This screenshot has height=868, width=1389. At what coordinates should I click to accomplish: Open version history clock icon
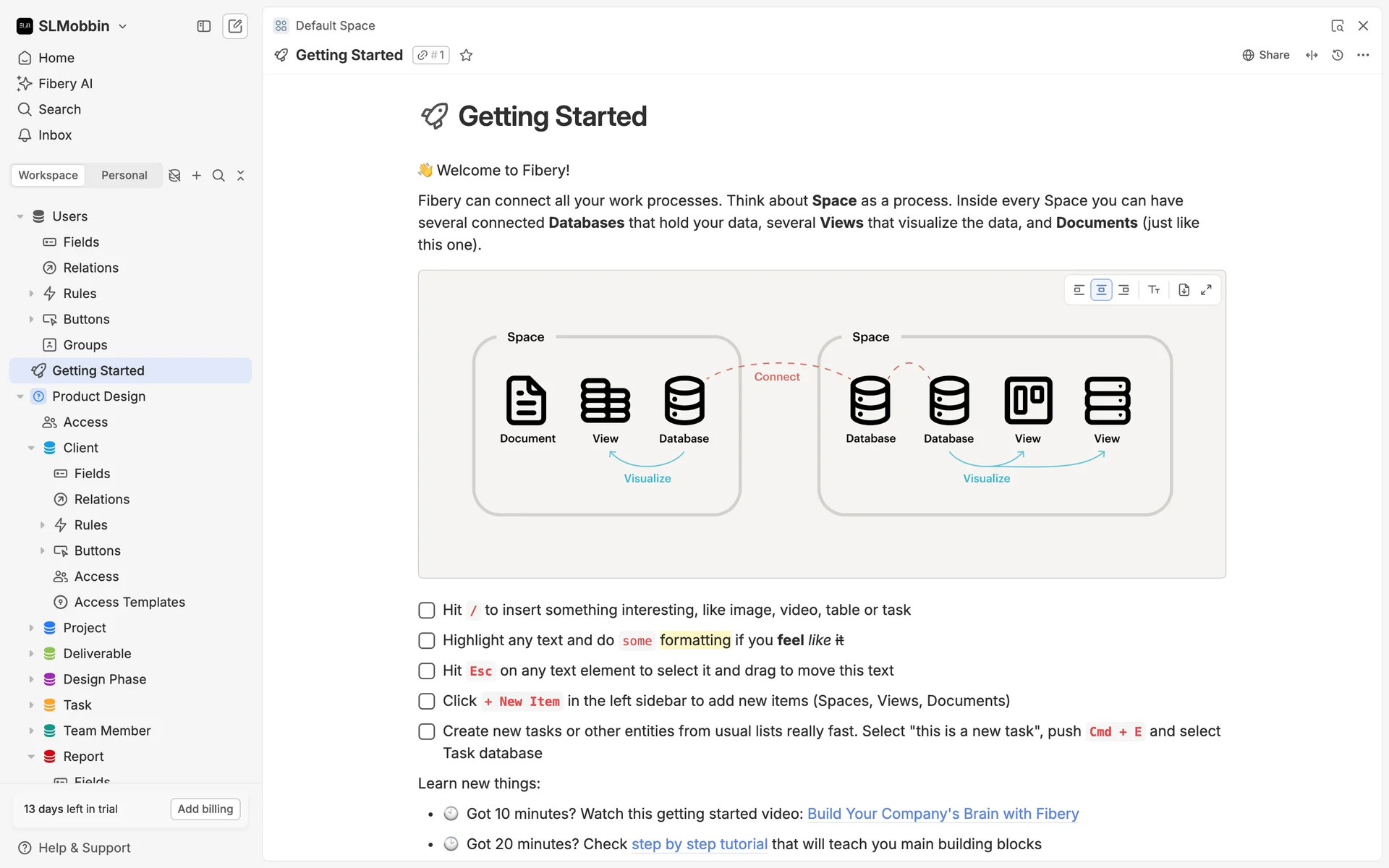(1338, 55)
